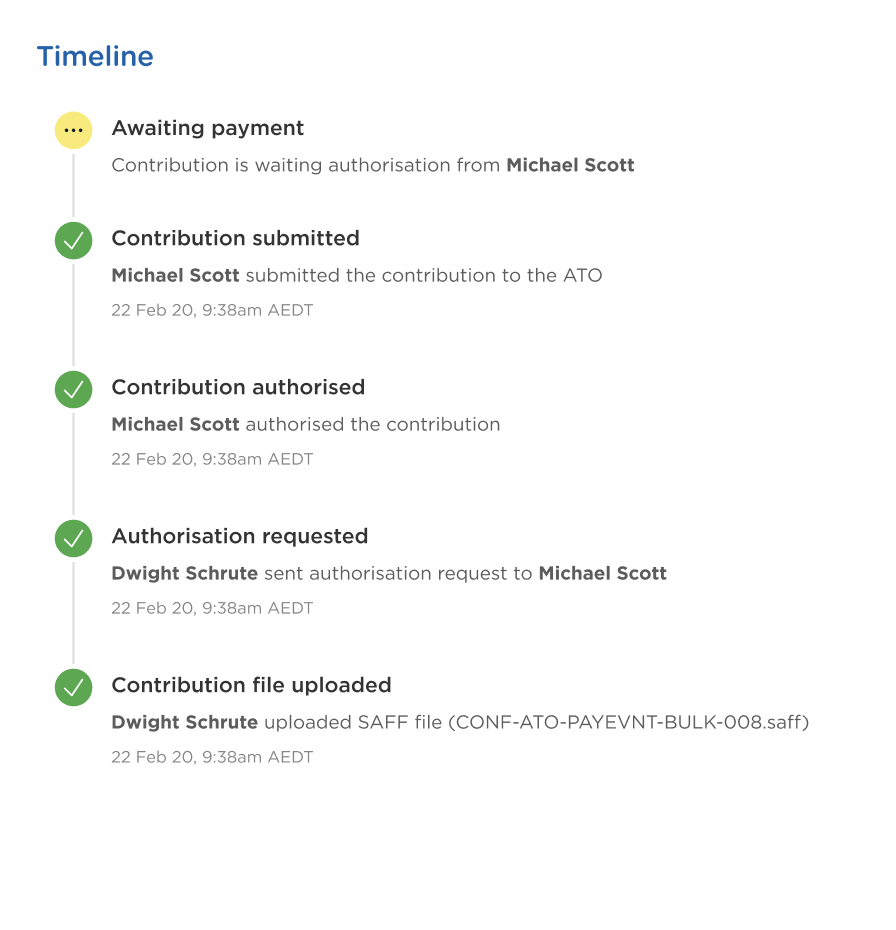Click Michael Scott recipient of authorisation request
The image size is (896, 930).
tap(602, 573)
